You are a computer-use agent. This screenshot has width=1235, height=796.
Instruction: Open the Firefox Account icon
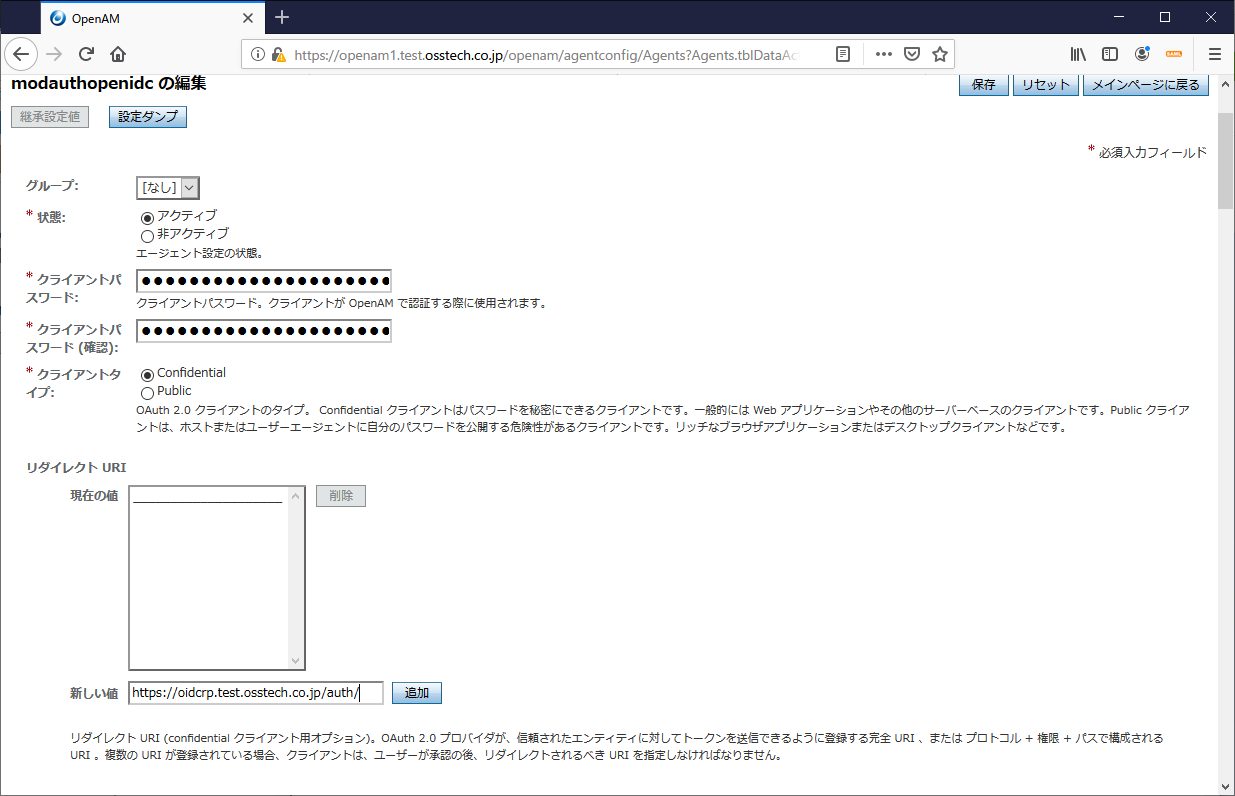tap(1141, 54)
